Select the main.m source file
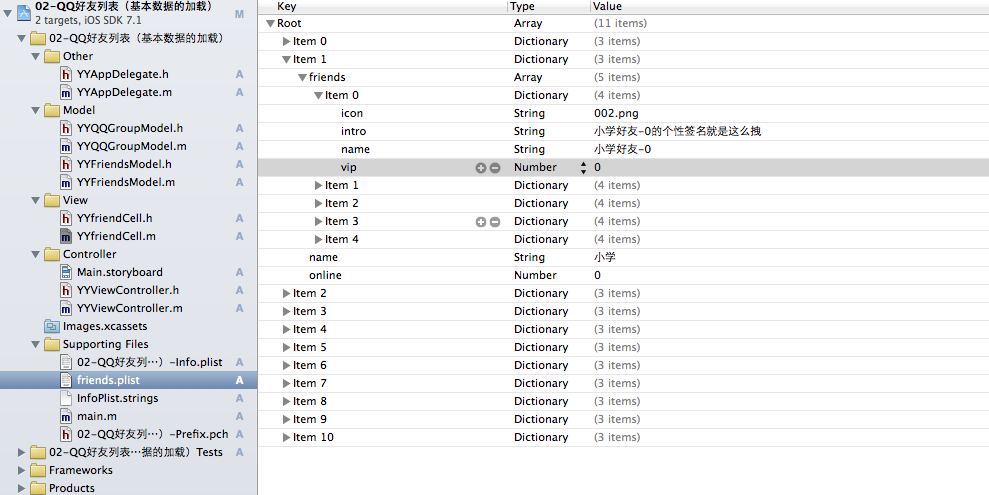 tap(96, 416)
